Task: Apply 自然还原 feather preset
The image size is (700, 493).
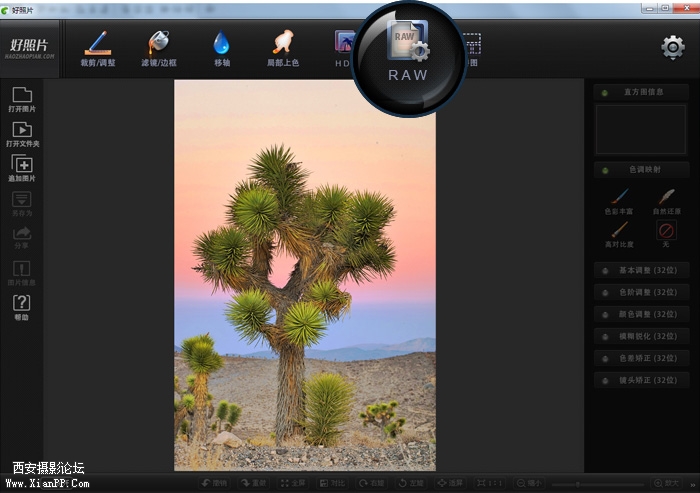Action: [x=665, y=200]
